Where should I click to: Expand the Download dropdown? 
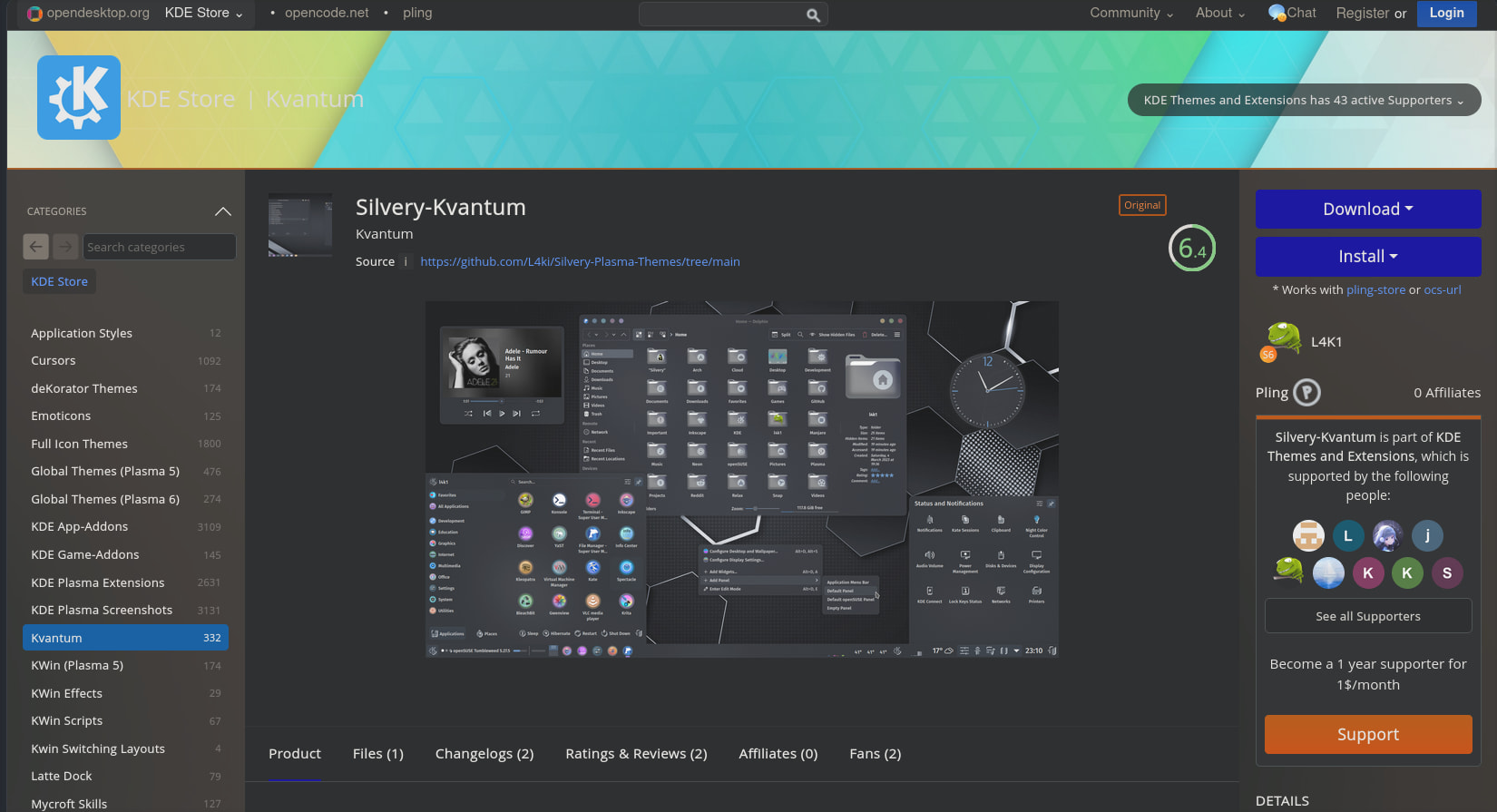point(1367,209)
